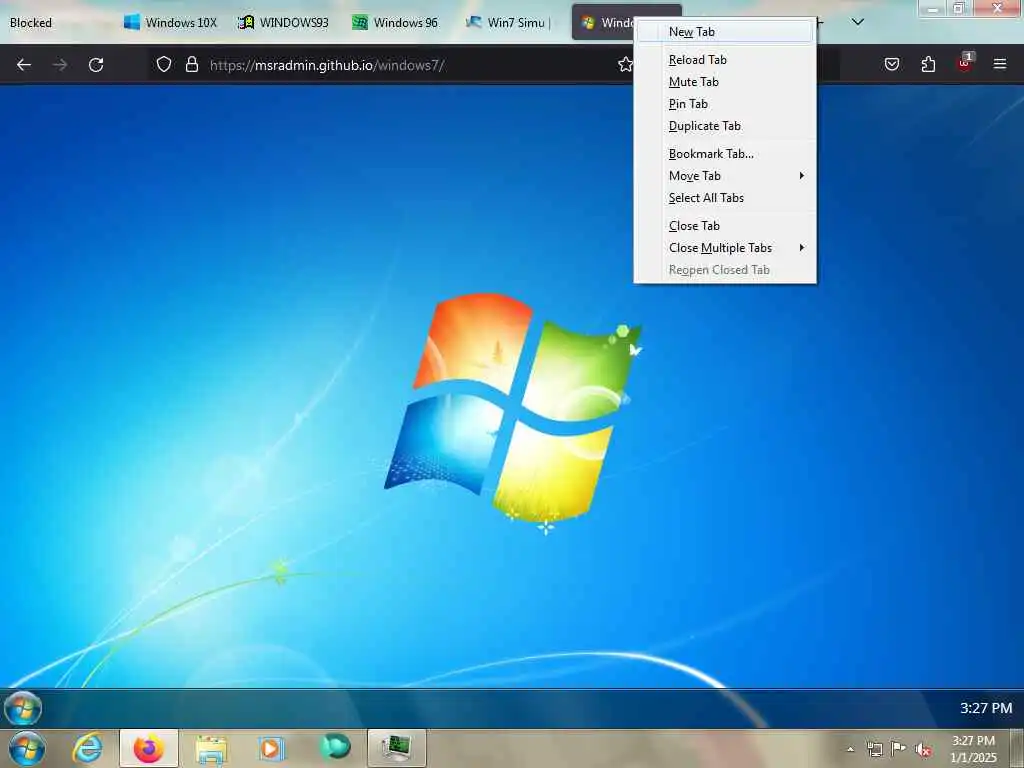
Task: Expand the Move Tab submenu
Action: click(x=725, y=176)
